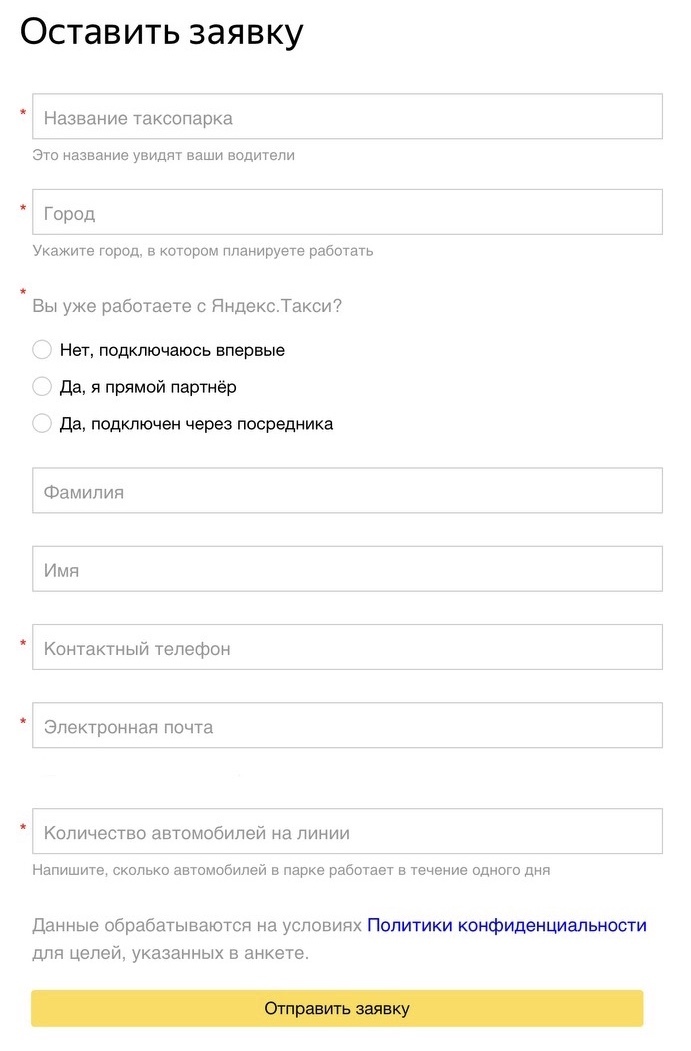Focus the 'Имя' input box
Image resolution: width=691 pixels, height=1051 pixels.
coord(347,569)
